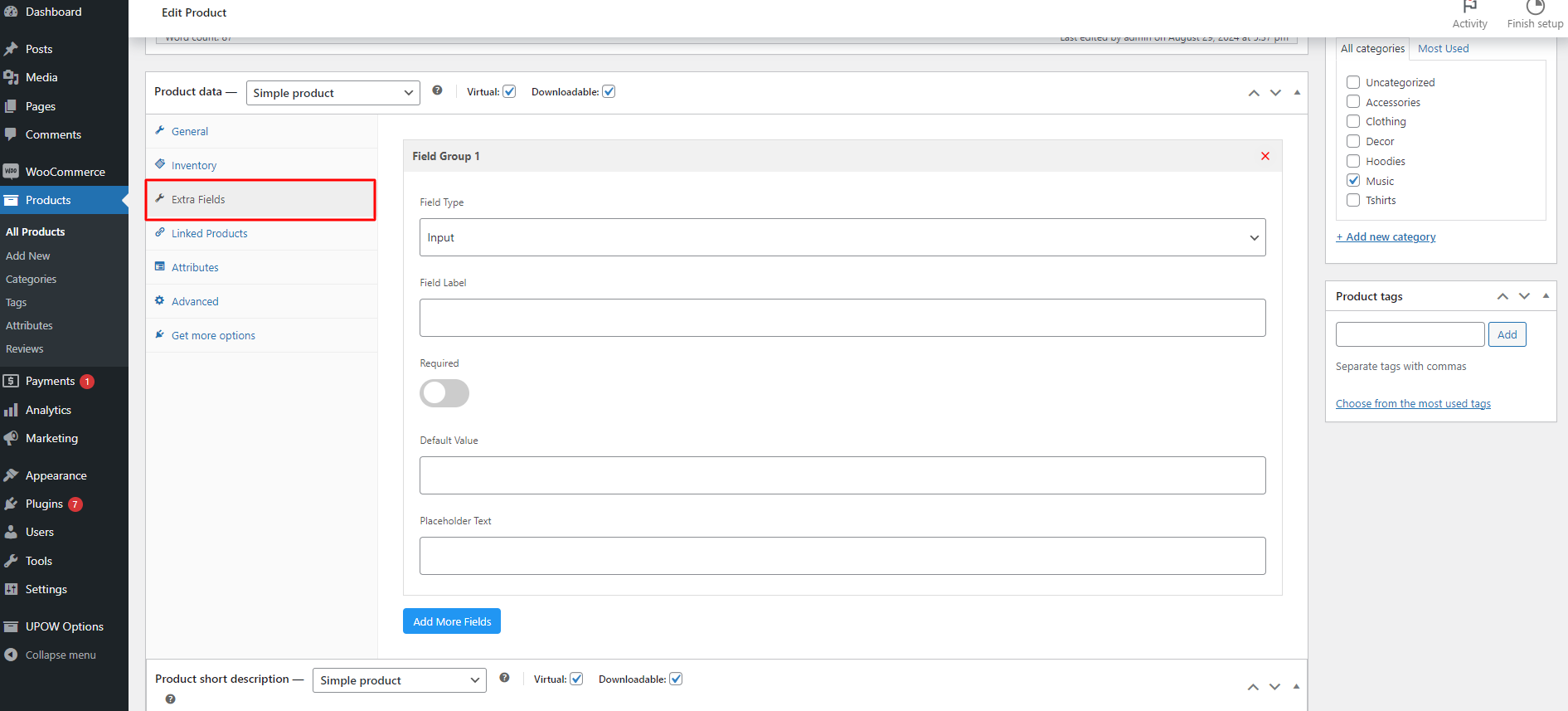Image resolution: width=1568 pixels, height=711 pixels.
Task: Click the Dashboard gauge icon in sidebar
Action: point(11,12)
